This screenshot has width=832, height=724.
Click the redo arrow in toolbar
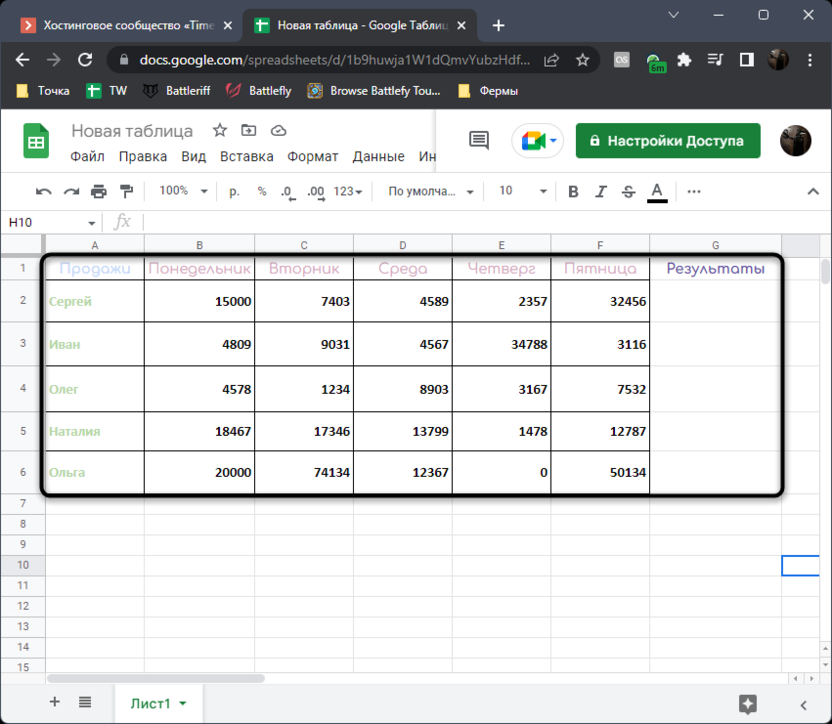point(71,192)
